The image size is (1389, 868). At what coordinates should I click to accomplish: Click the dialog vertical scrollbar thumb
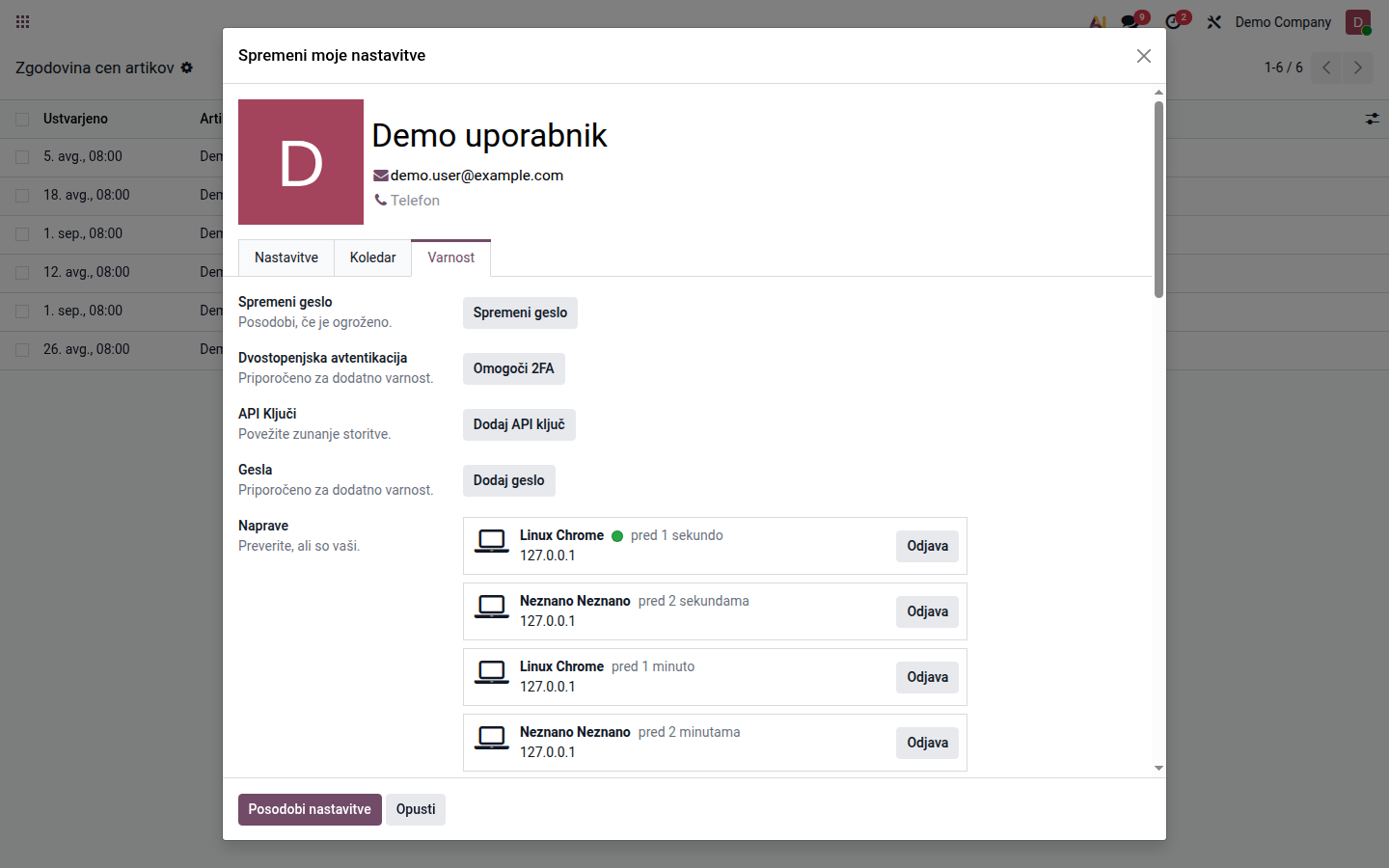1158,199
